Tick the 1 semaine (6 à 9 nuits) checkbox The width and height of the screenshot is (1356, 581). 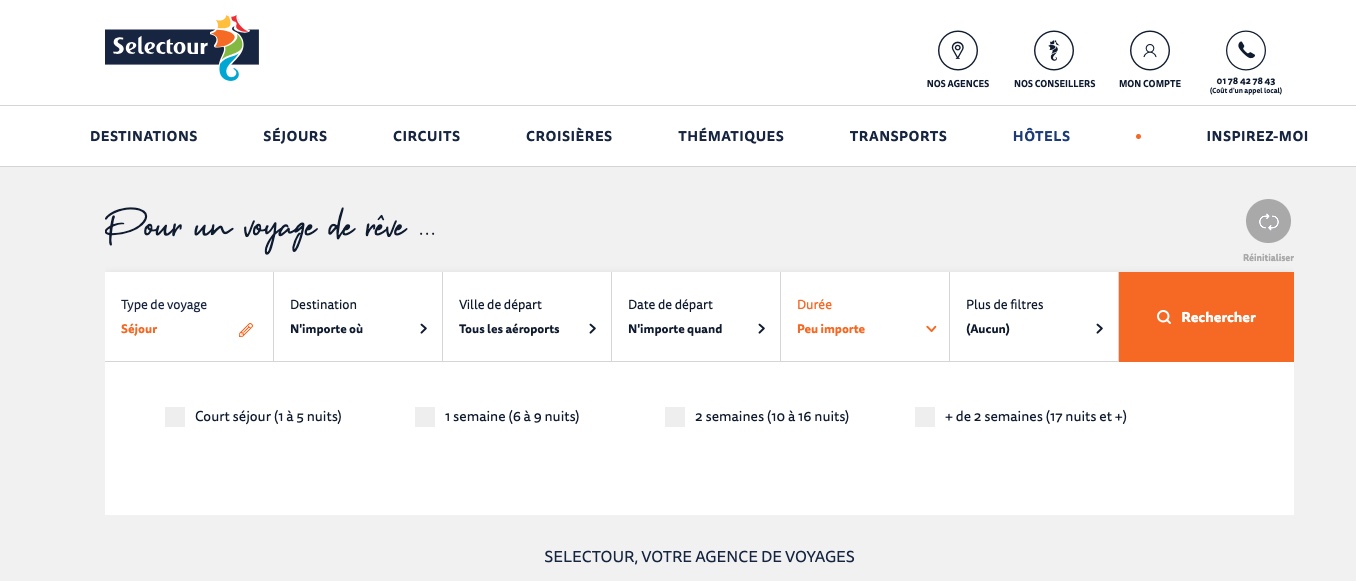425,417
